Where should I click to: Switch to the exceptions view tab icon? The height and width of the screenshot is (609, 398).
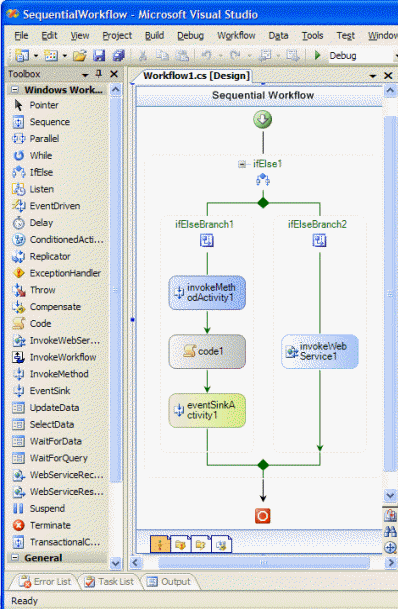180,545
